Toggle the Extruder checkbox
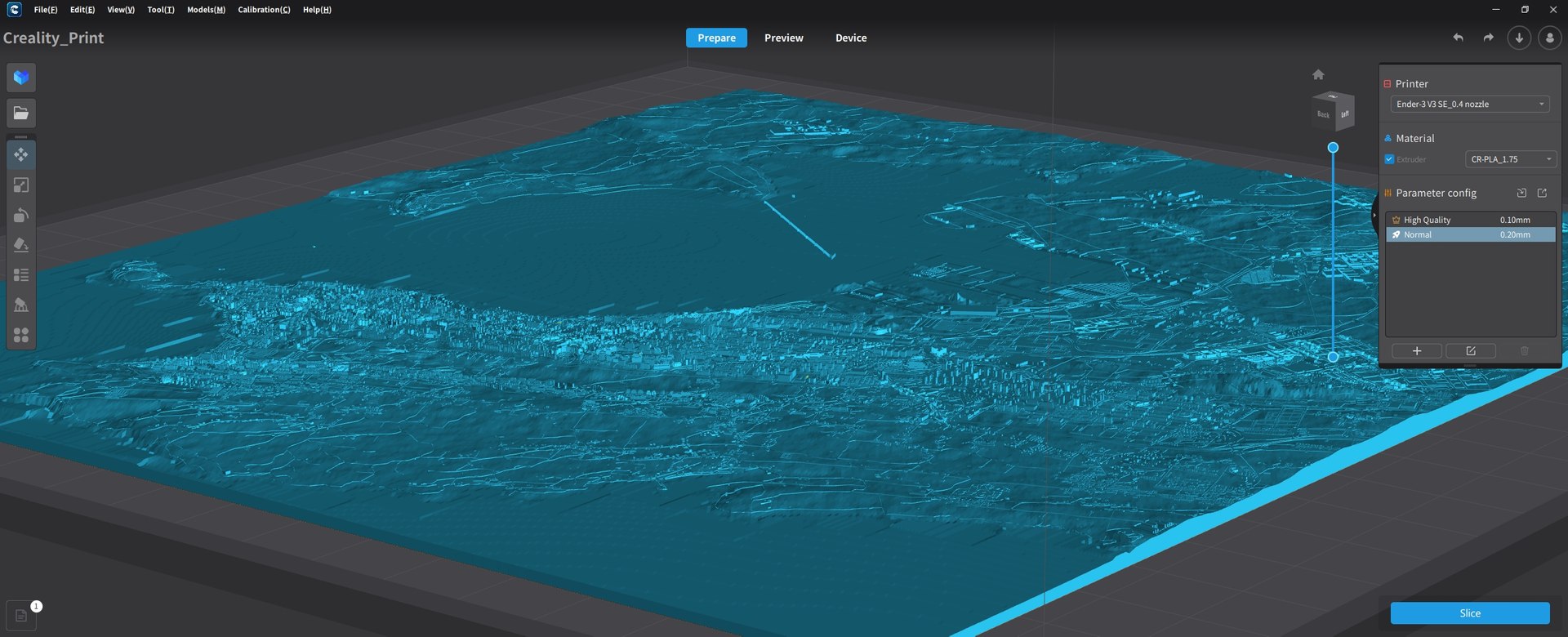 pyautogui.click(x=1389, y=159)
